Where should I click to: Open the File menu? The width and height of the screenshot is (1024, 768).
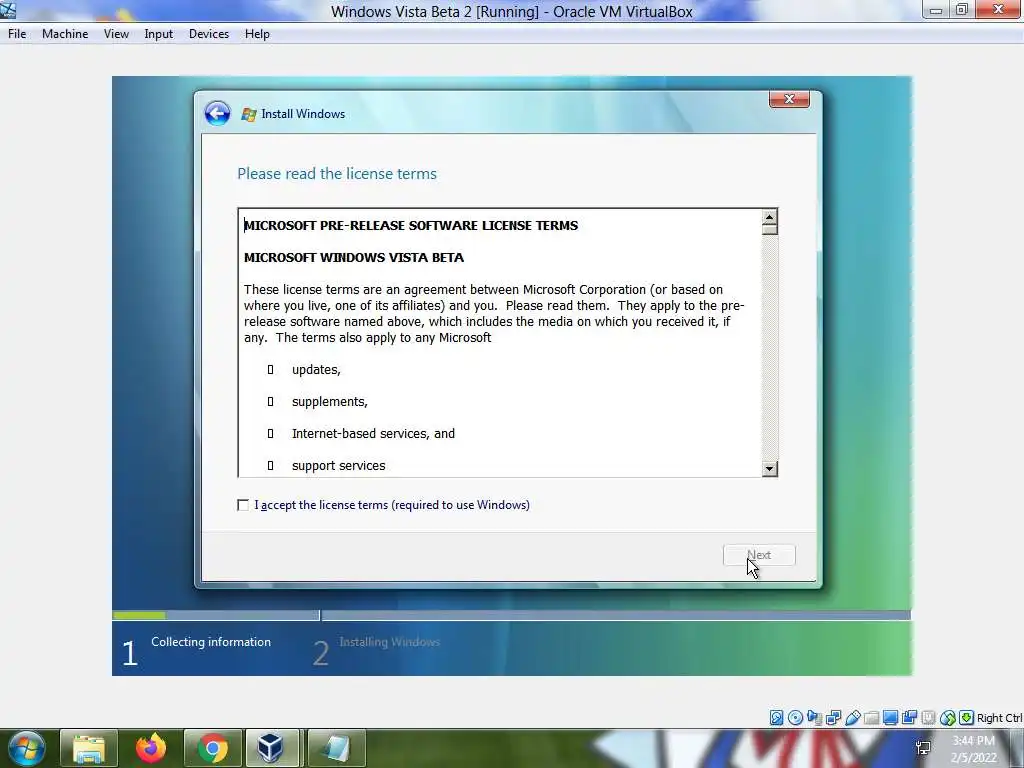[x=17, y=34]
